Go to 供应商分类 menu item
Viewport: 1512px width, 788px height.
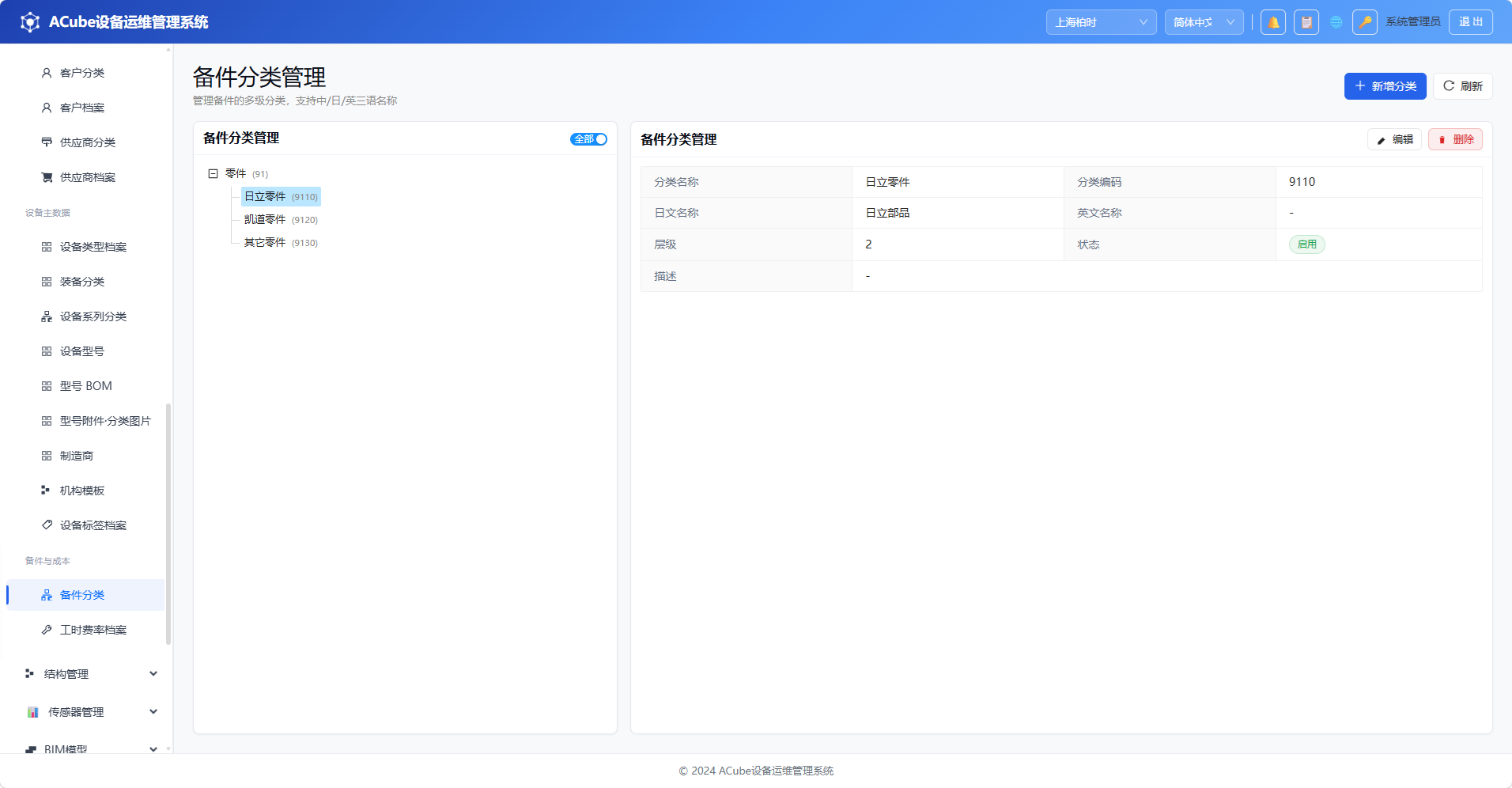(x=85, y=142)
